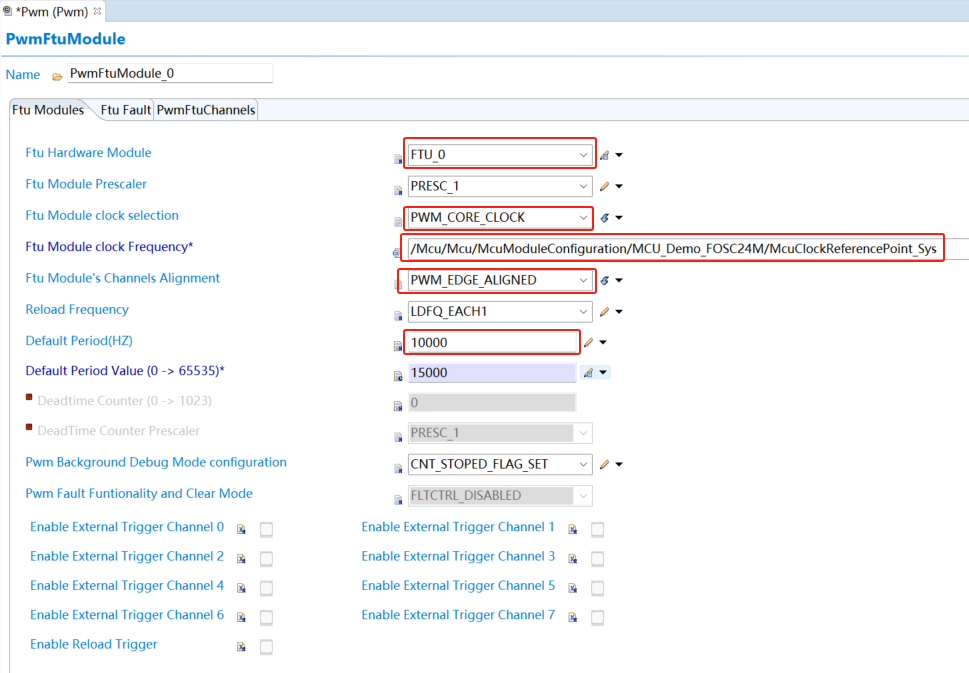
Task: Click the pencil icon beside Reload Frequency
Action: point(604,312)
